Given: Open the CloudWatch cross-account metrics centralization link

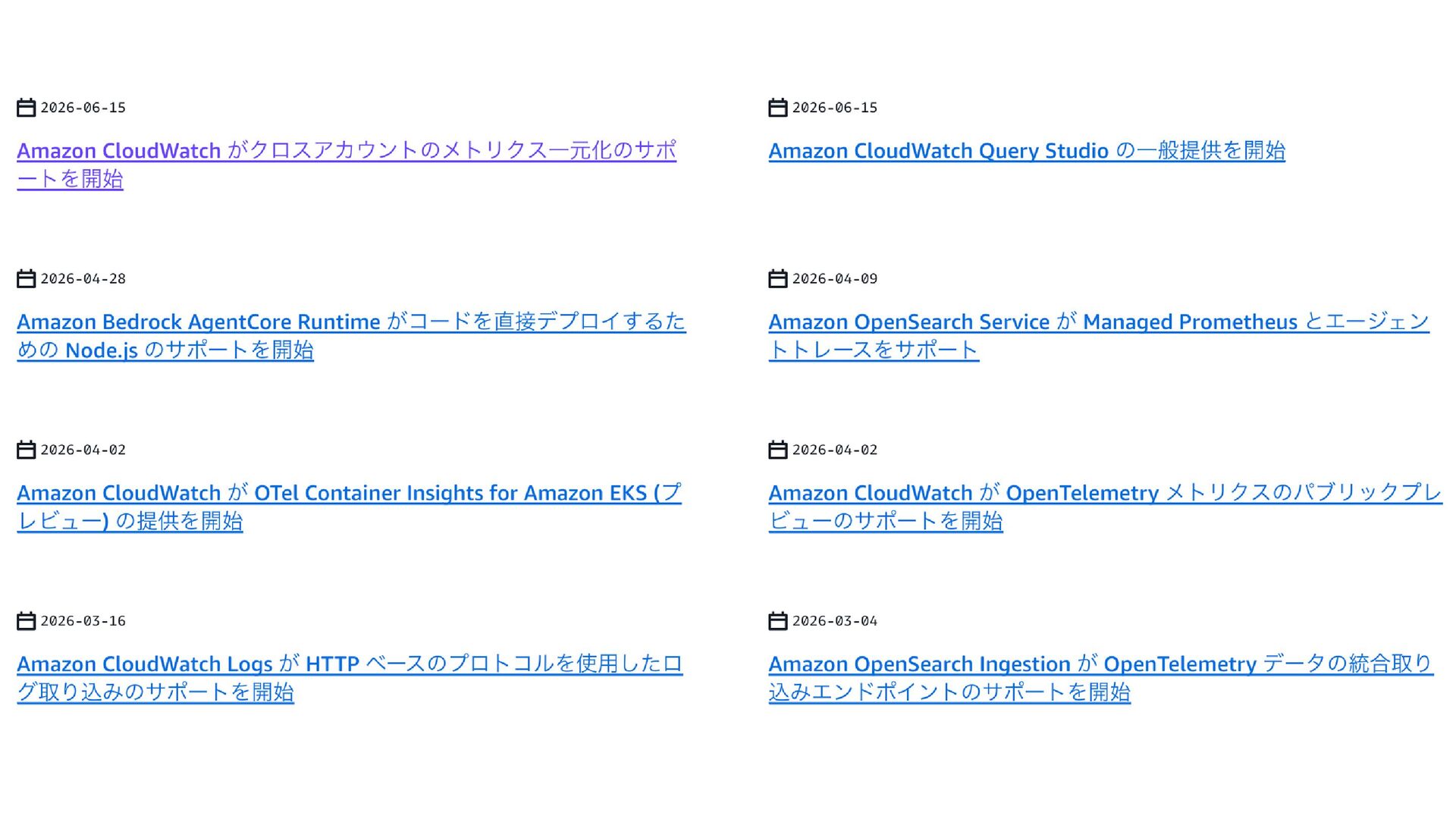Looking at the screenshot, I should pyautogui.click(x=347, y=165).
